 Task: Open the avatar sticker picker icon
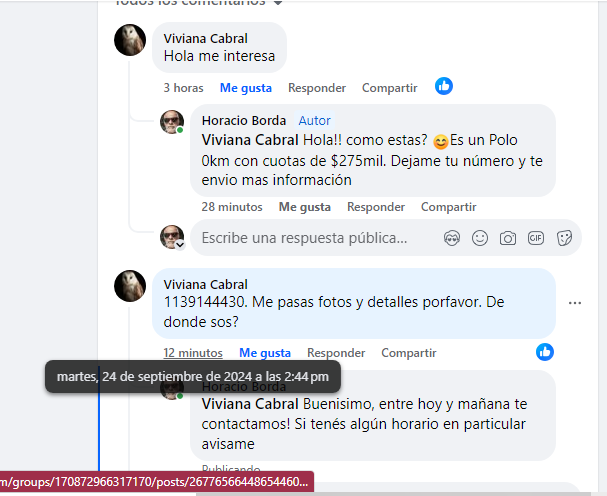452,238
